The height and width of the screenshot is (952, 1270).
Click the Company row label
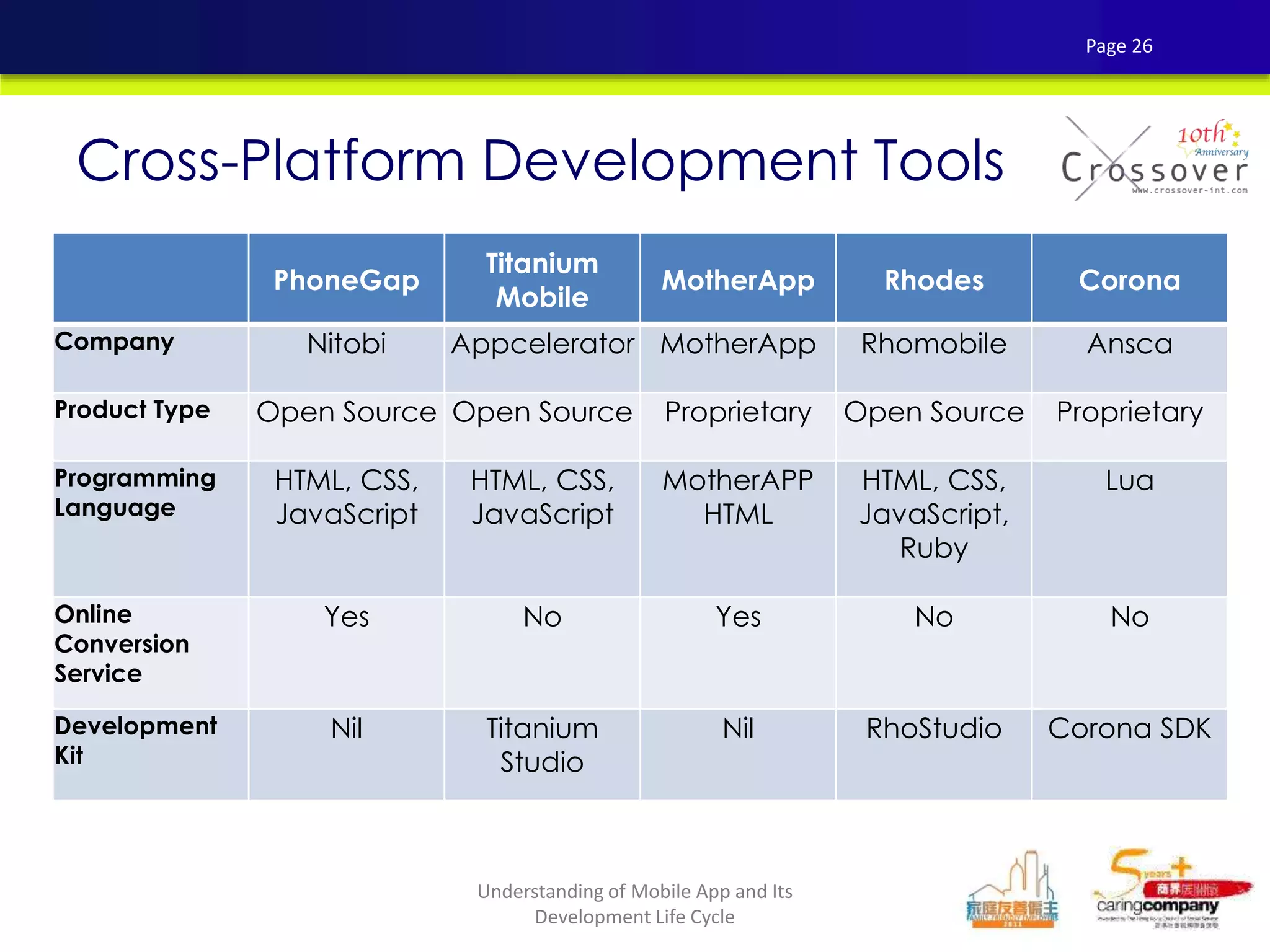point(115,342)
